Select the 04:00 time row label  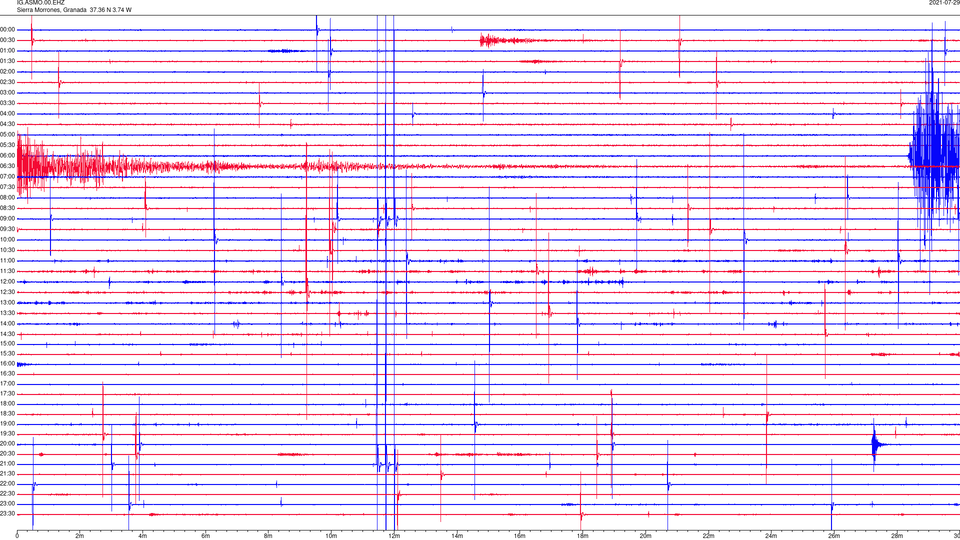7,113
